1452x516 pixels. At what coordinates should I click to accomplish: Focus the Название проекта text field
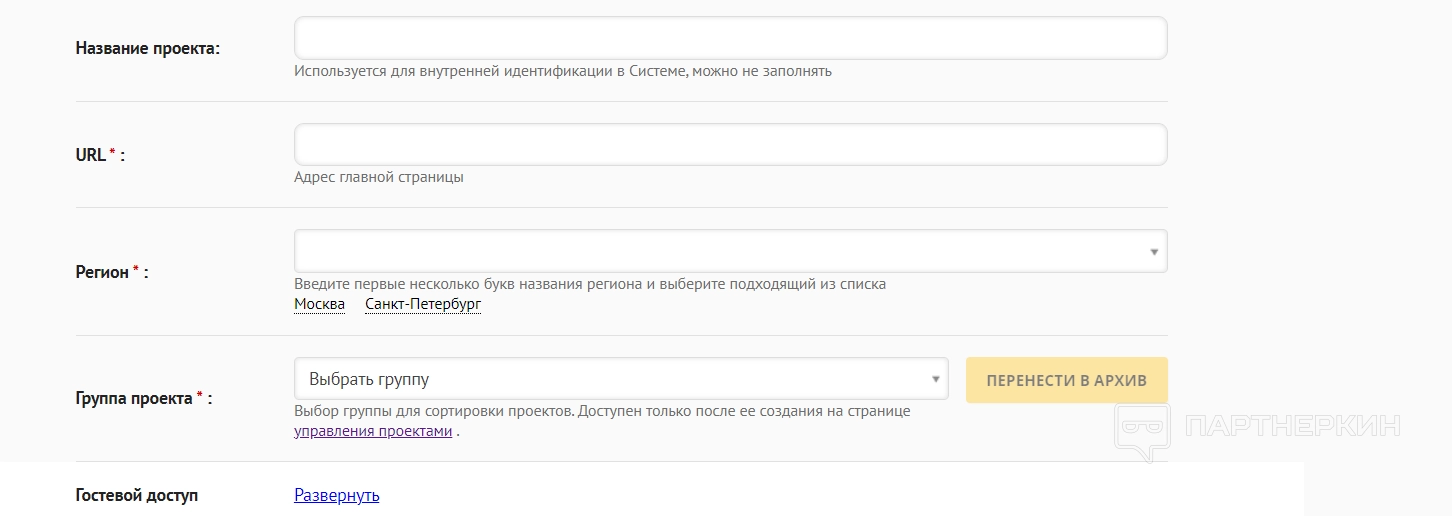click(730, 38)
